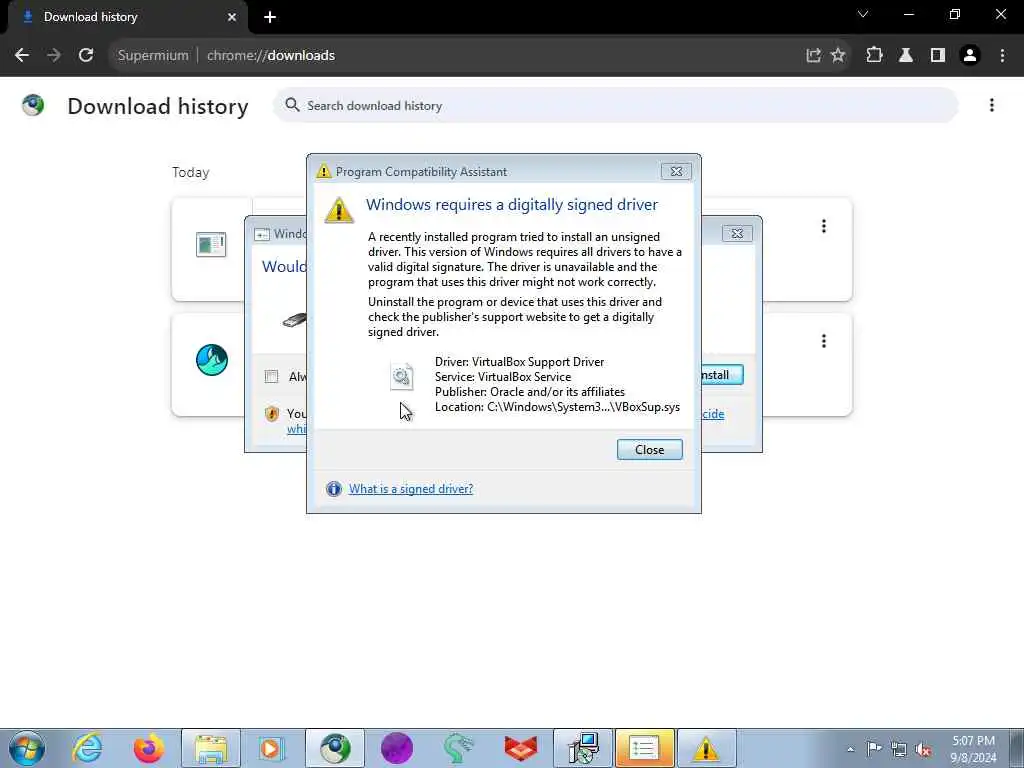Open Action Center flag in the tray

[874, 749]
